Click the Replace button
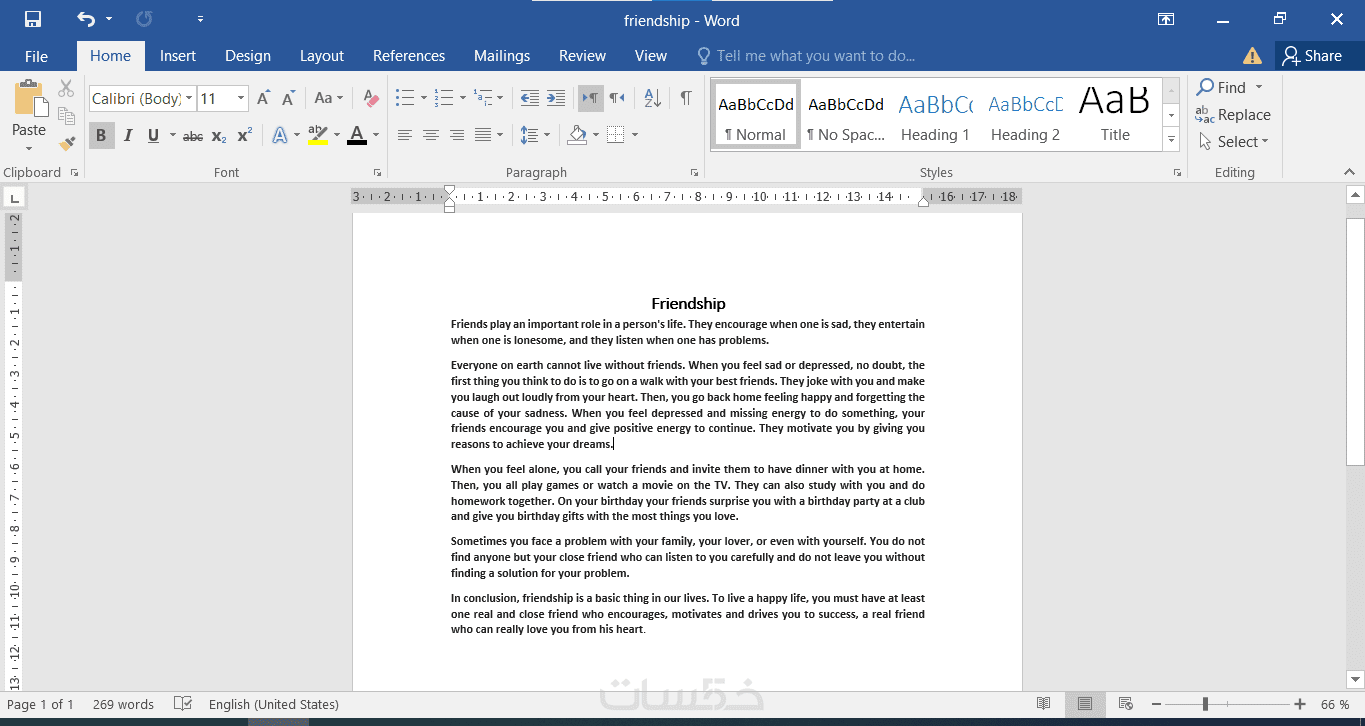 point(1233,115)
